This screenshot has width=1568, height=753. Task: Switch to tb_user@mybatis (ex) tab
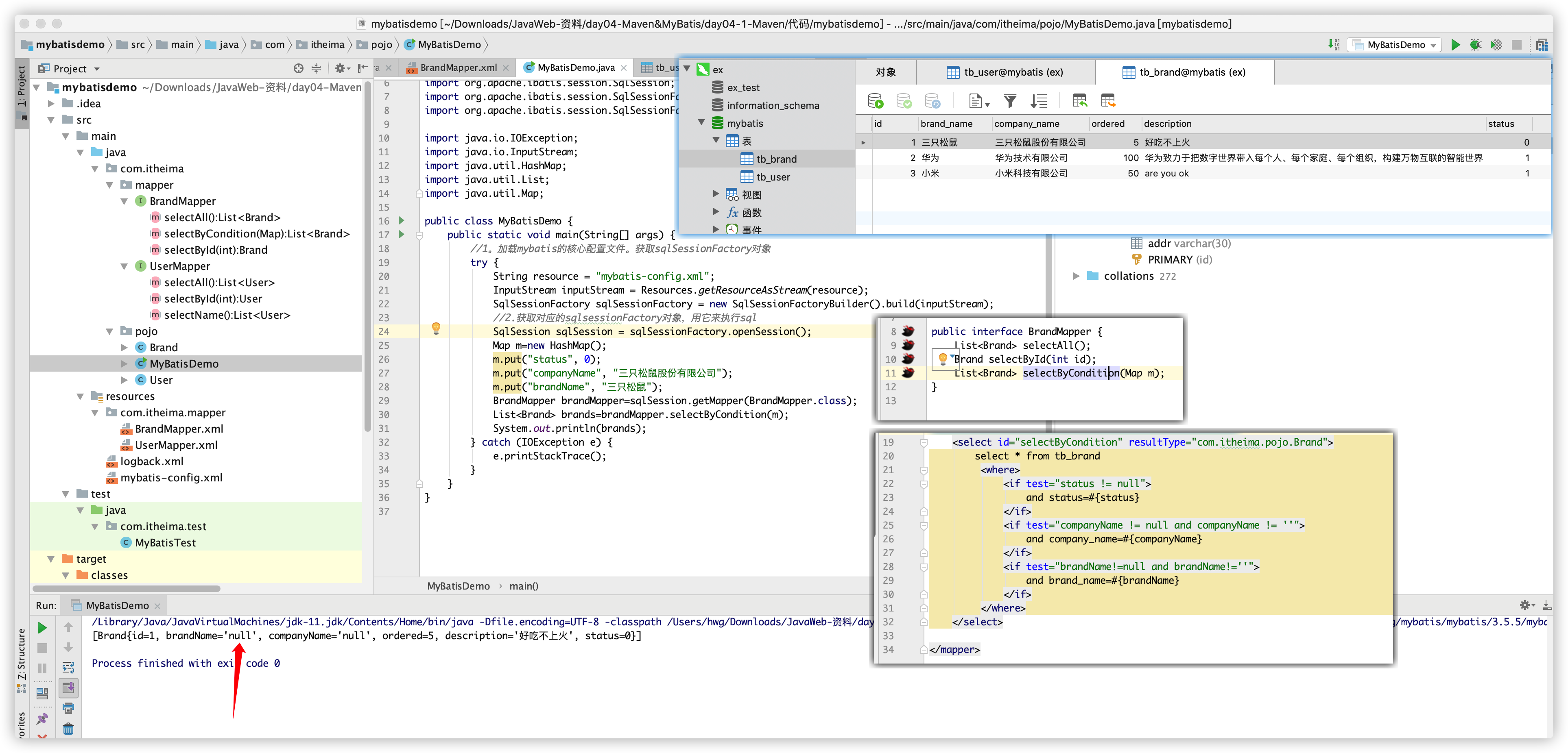pyautogui.click(x=1005, y=72)
